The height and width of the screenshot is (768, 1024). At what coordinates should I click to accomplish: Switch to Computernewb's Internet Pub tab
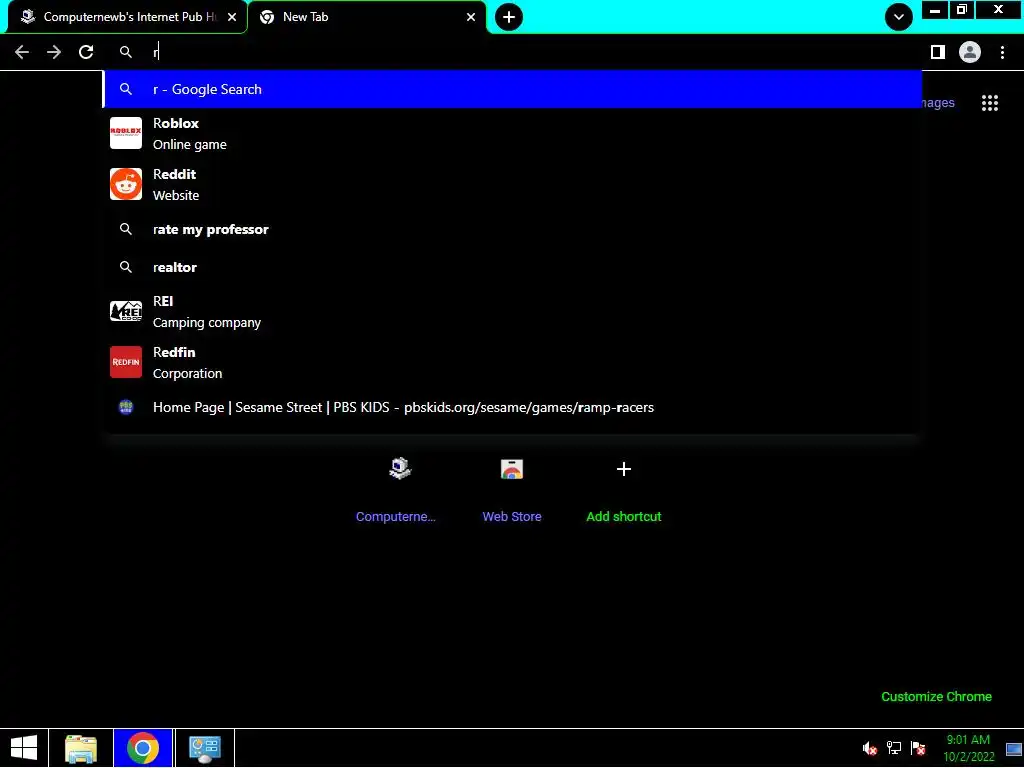127,17
